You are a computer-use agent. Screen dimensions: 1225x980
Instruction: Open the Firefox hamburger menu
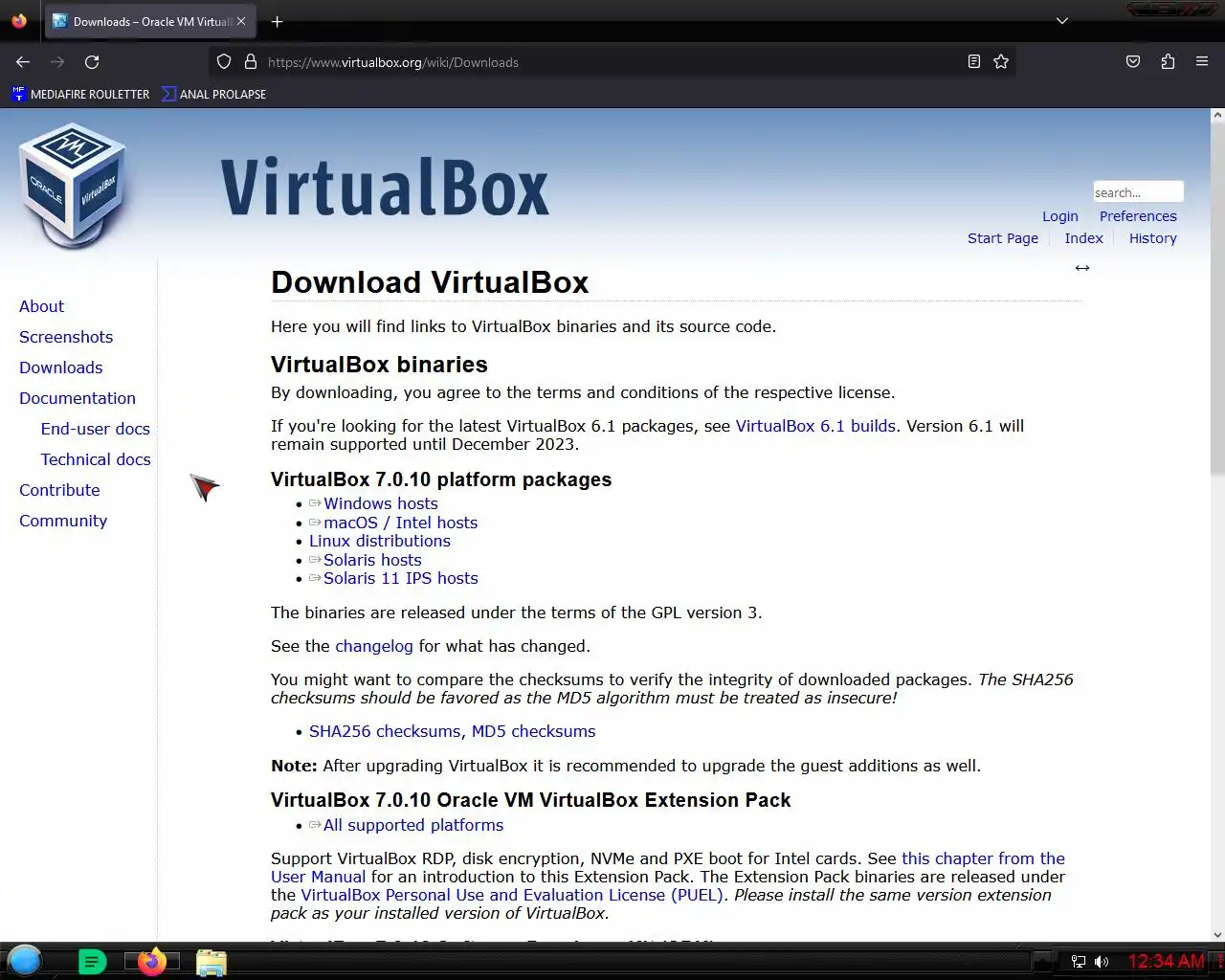(1202, 62)
